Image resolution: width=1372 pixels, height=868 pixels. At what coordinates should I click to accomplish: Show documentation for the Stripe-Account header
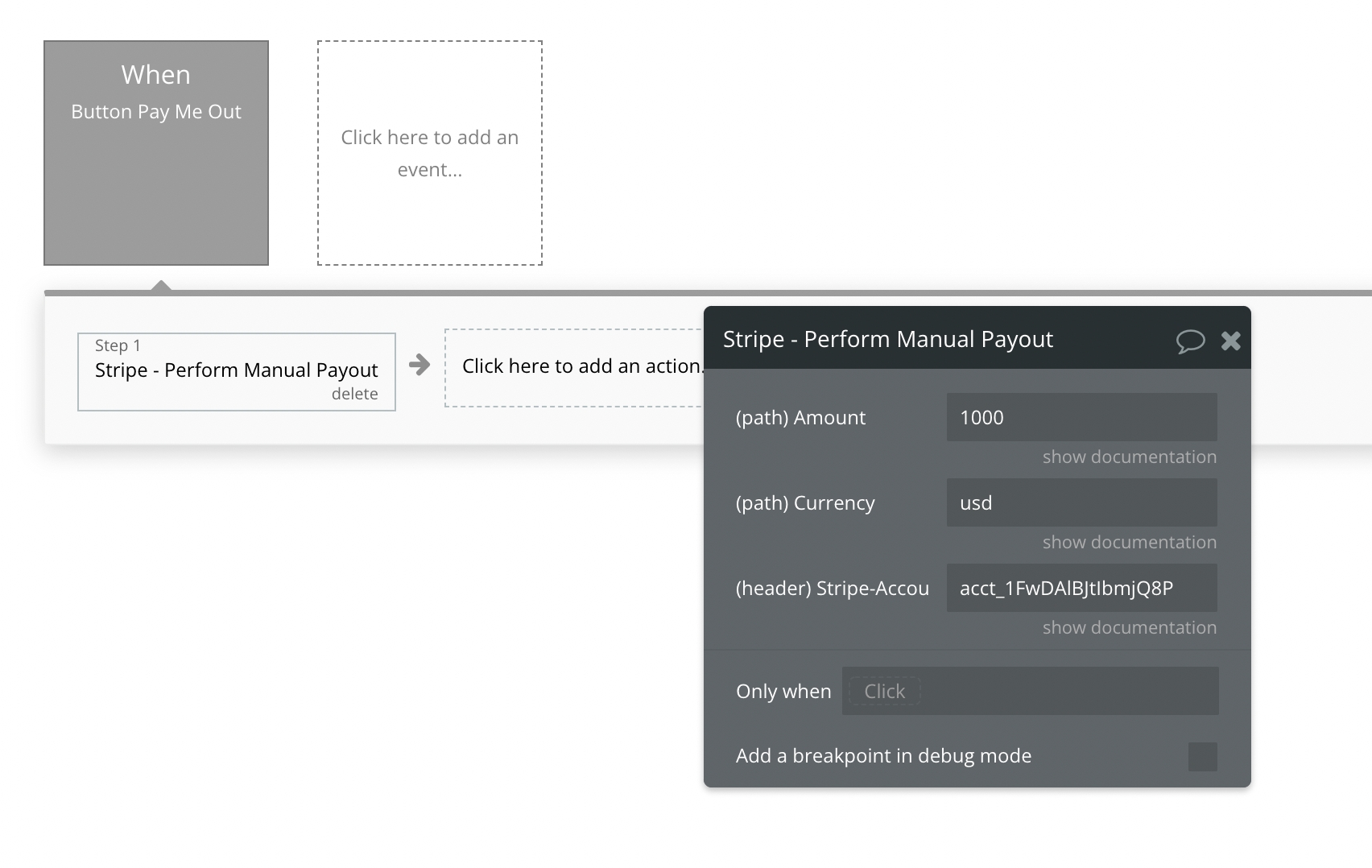coord(1129,627)
